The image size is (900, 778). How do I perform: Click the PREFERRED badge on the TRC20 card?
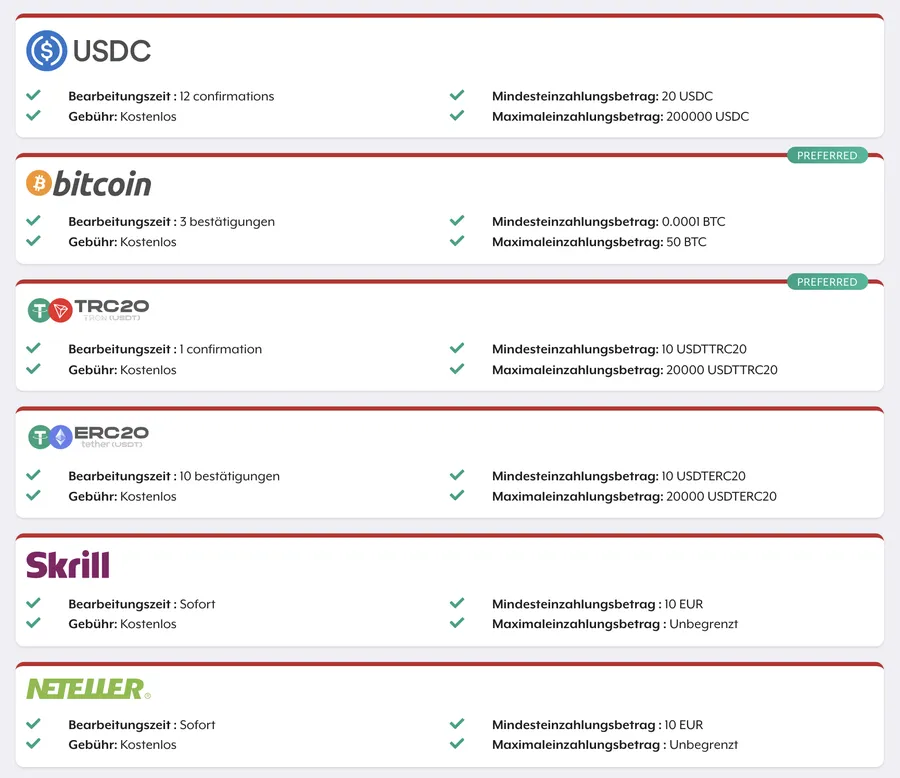pos(827,281)
